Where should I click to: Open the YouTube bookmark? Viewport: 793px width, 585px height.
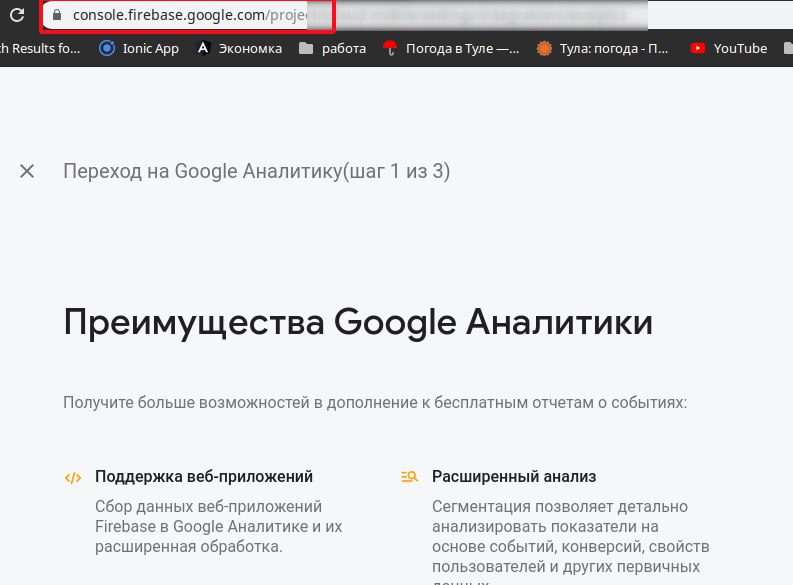click(x=729, y=49)
